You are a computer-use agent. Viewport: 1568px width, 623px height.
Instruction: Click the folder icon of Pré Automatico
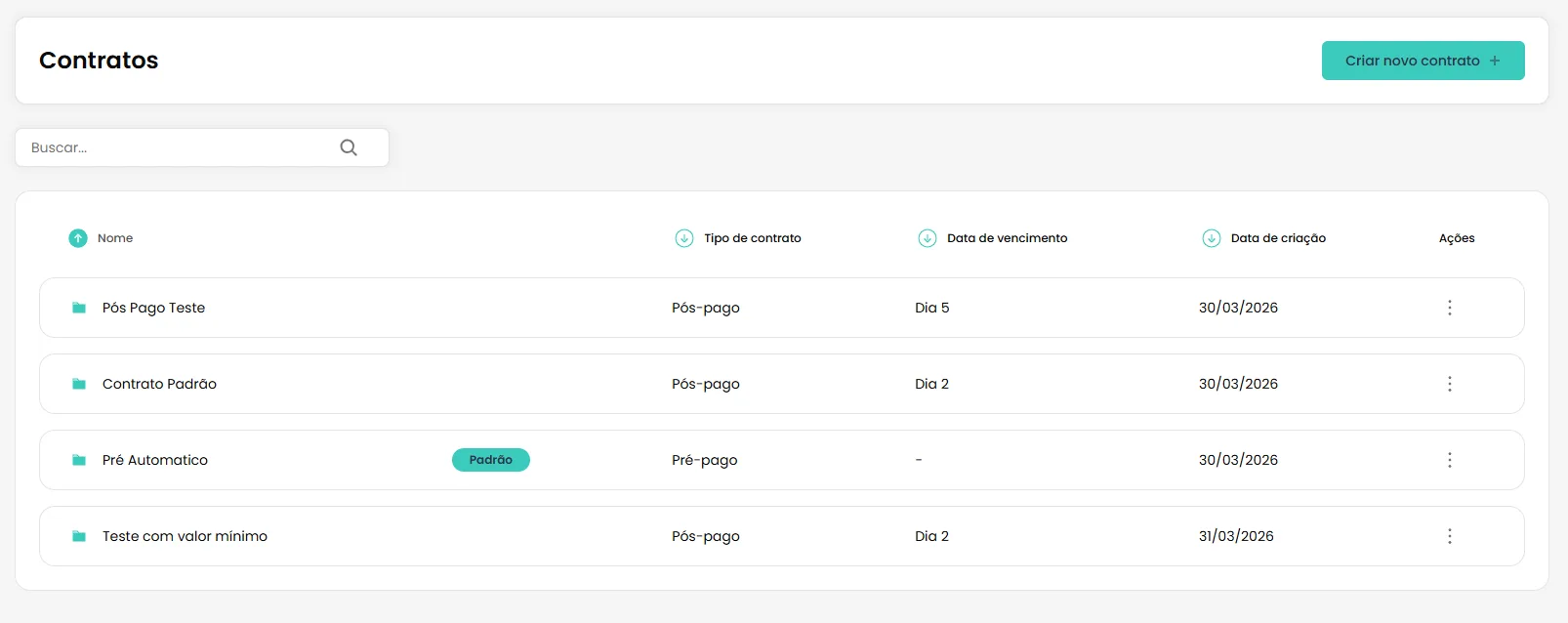tap(79, 460)
